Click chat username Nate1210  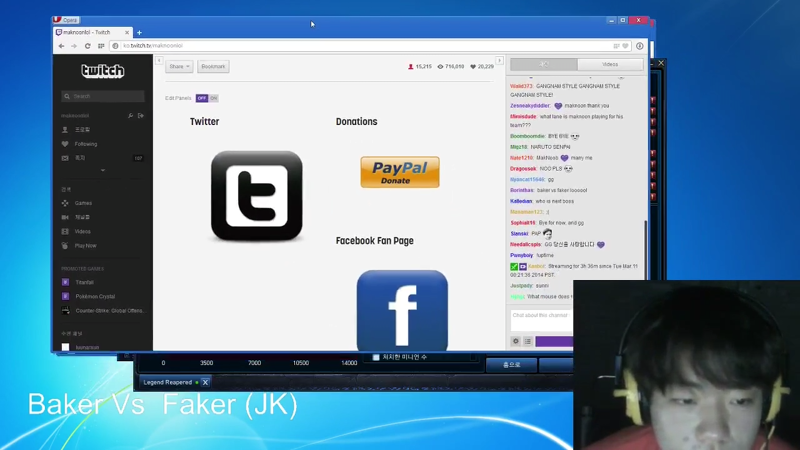pyautogui.click(x=521, y=158)
